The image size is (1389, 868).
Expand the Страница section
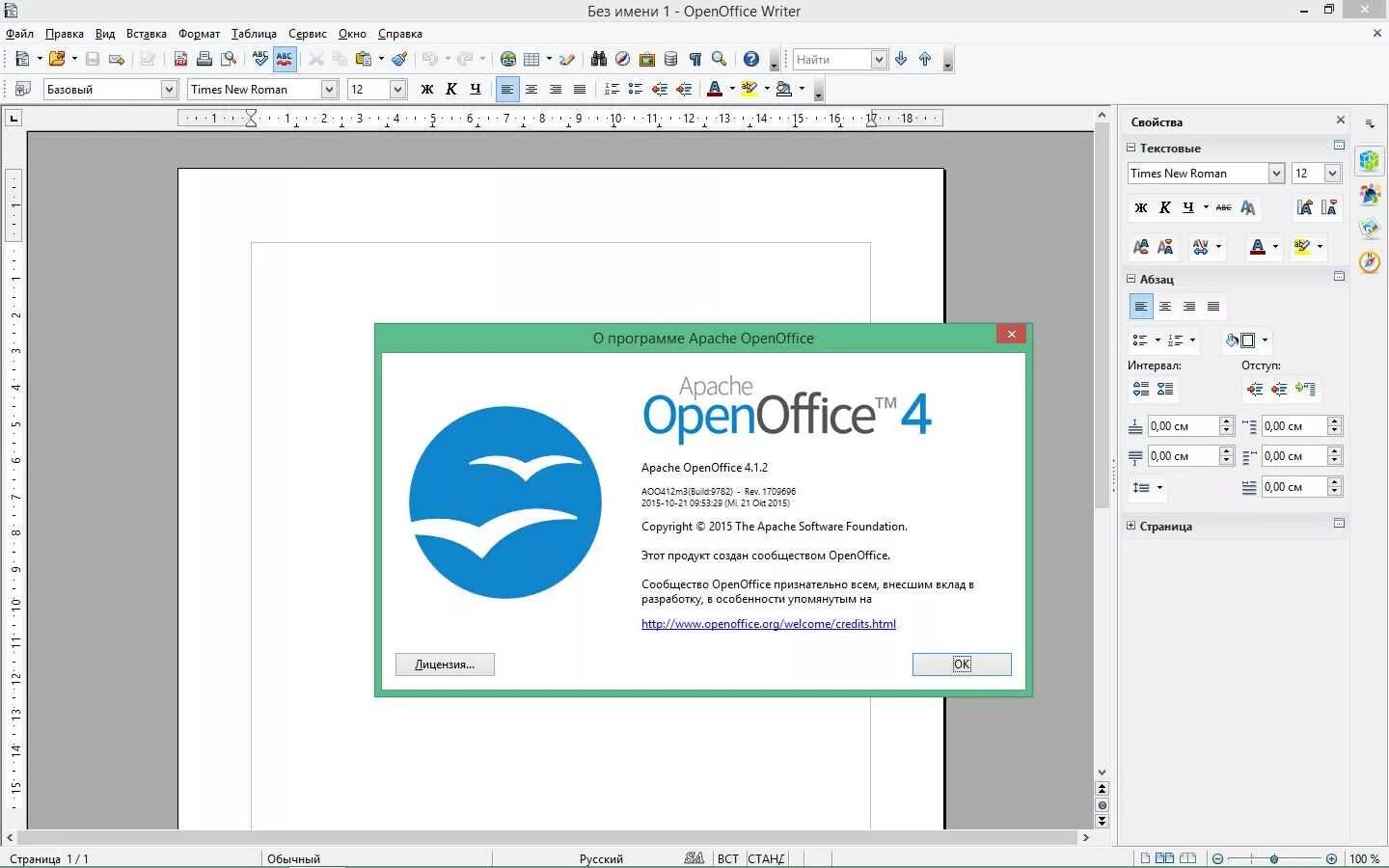[1131, 526]
